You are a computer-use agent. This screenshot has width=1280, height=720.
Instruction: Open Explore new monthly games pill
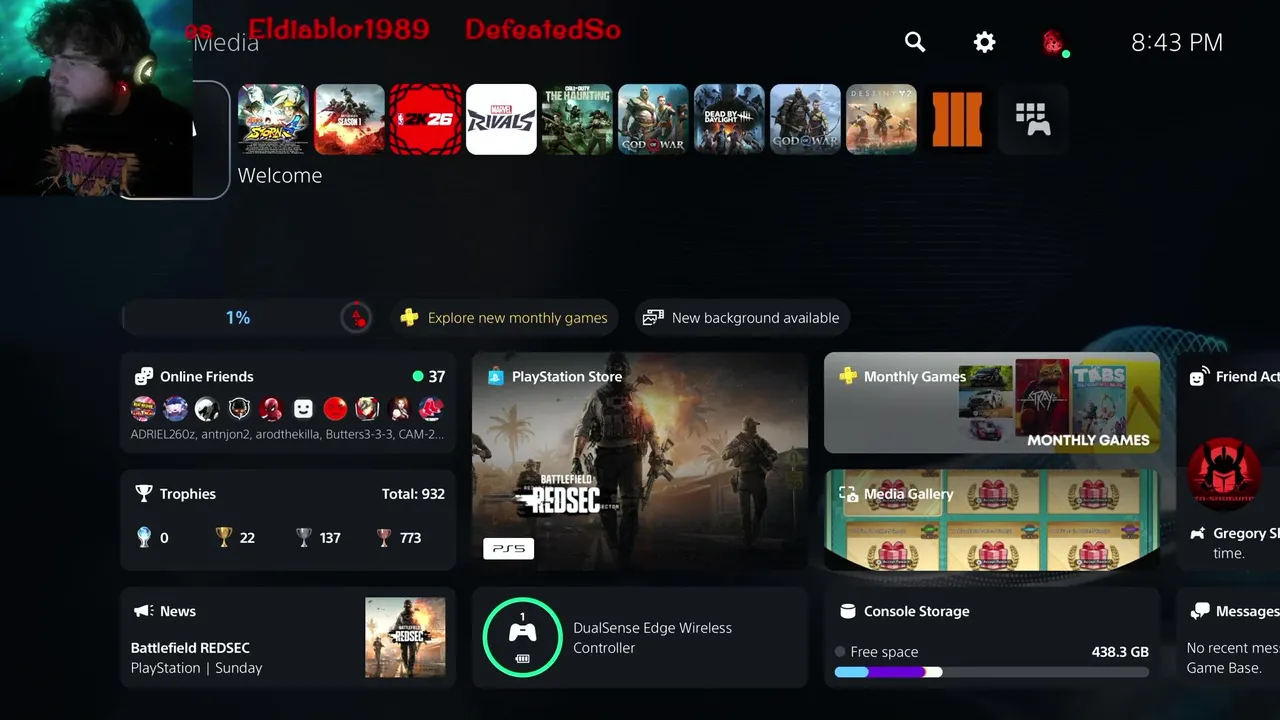[505, 318]
